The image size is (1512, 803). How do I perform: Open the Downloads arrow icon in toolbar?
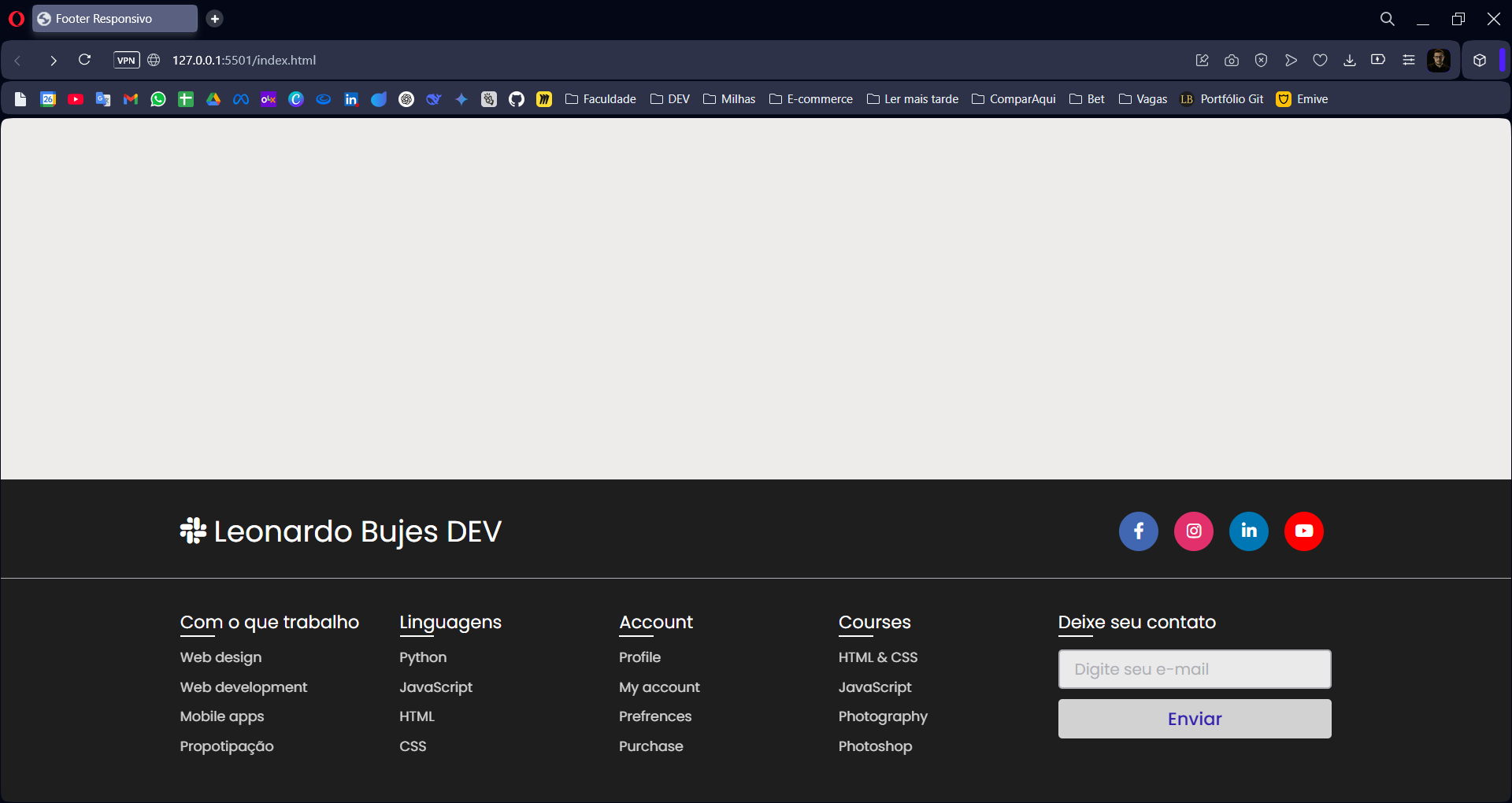point(1349,61)
